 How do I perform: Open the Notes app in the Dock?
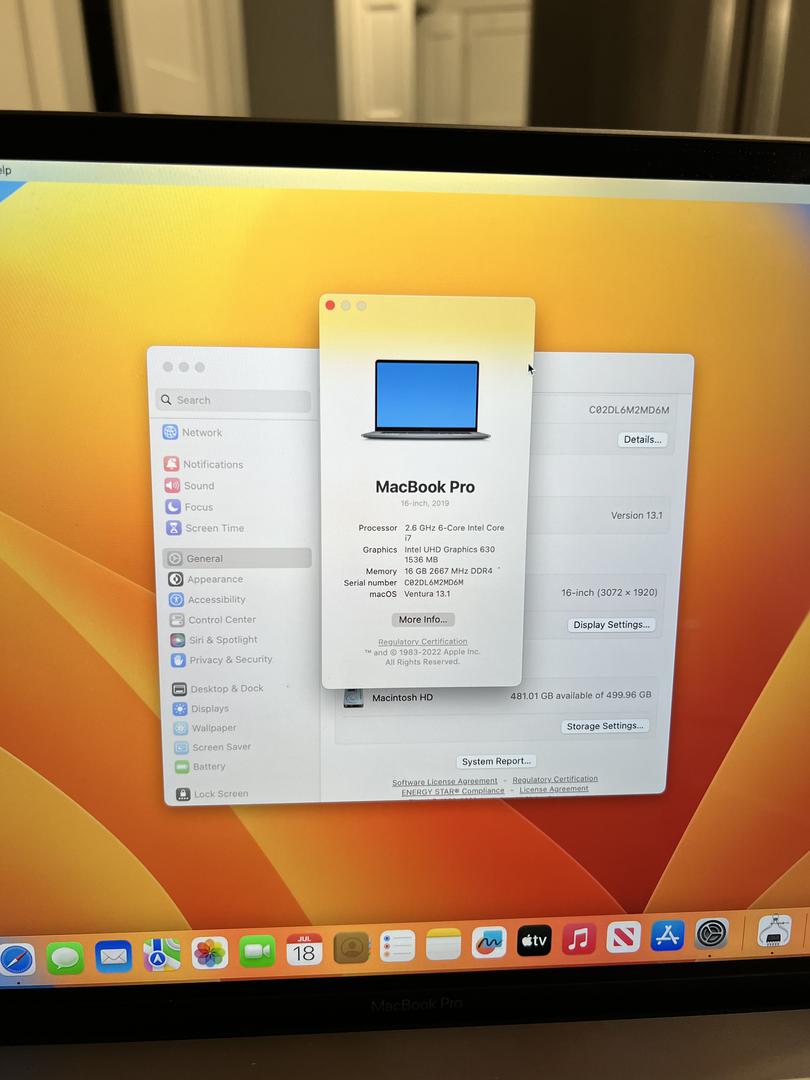(x=443, y=944)
